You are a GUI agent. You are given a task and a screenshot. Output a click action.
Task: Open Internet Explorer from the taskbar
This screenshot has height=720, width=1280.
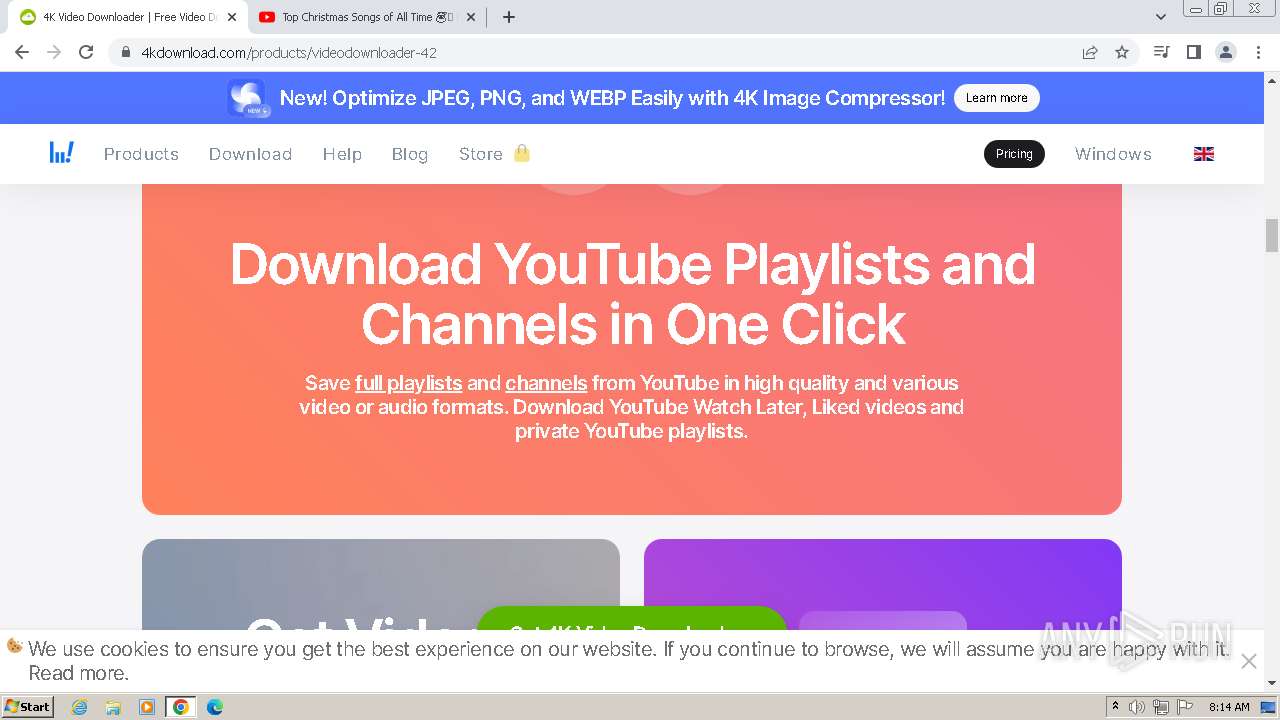click(x=79, y=707)
